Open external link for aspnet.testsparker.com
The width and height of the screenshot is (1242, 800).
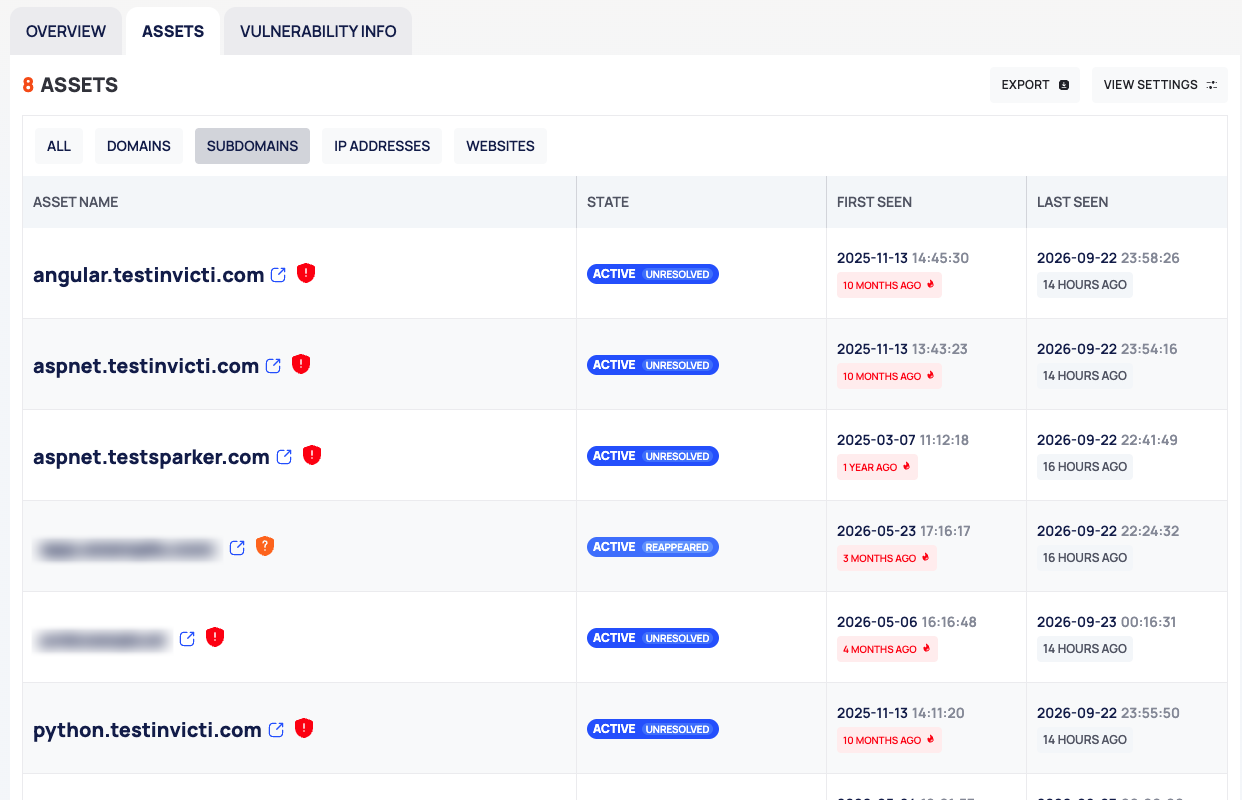284,457
